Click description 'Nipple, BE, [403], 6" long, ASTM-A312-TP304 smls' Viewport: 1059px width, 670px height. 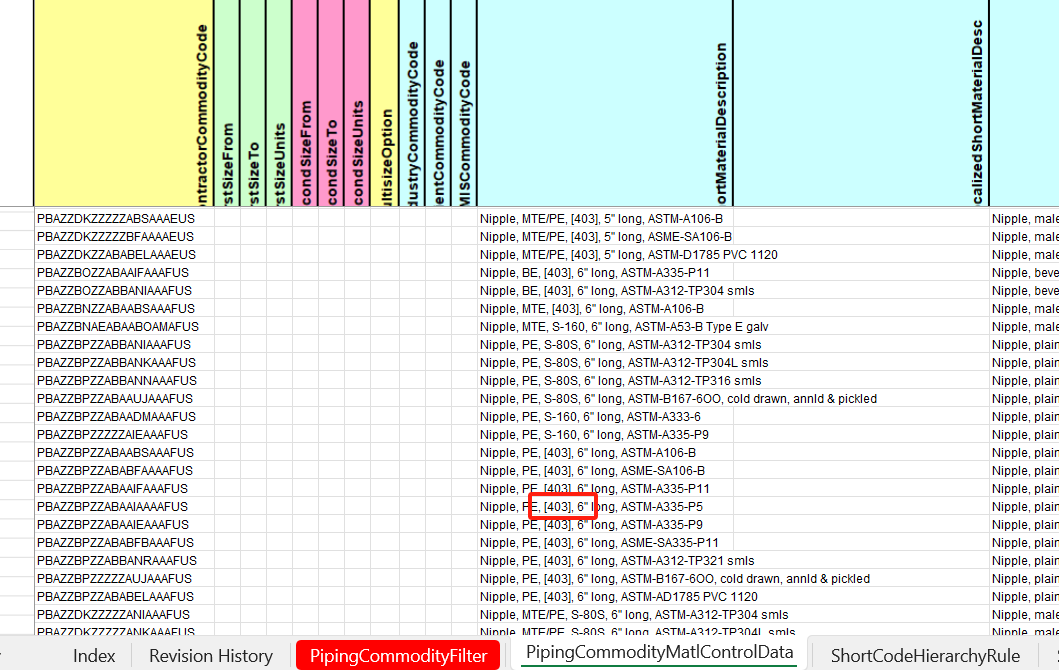[617, 290]
